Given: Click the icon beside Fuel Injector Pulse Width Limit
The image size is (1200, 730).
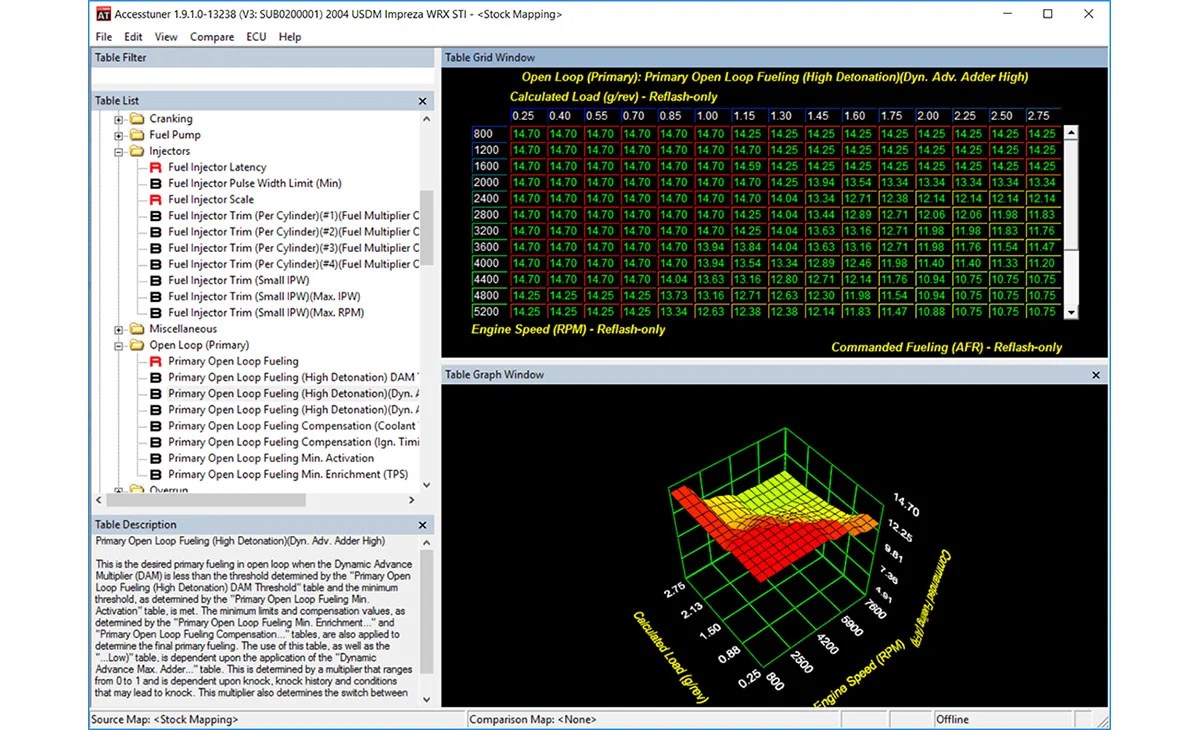Looking at the screenshot, I should click(x=156, y=183).
